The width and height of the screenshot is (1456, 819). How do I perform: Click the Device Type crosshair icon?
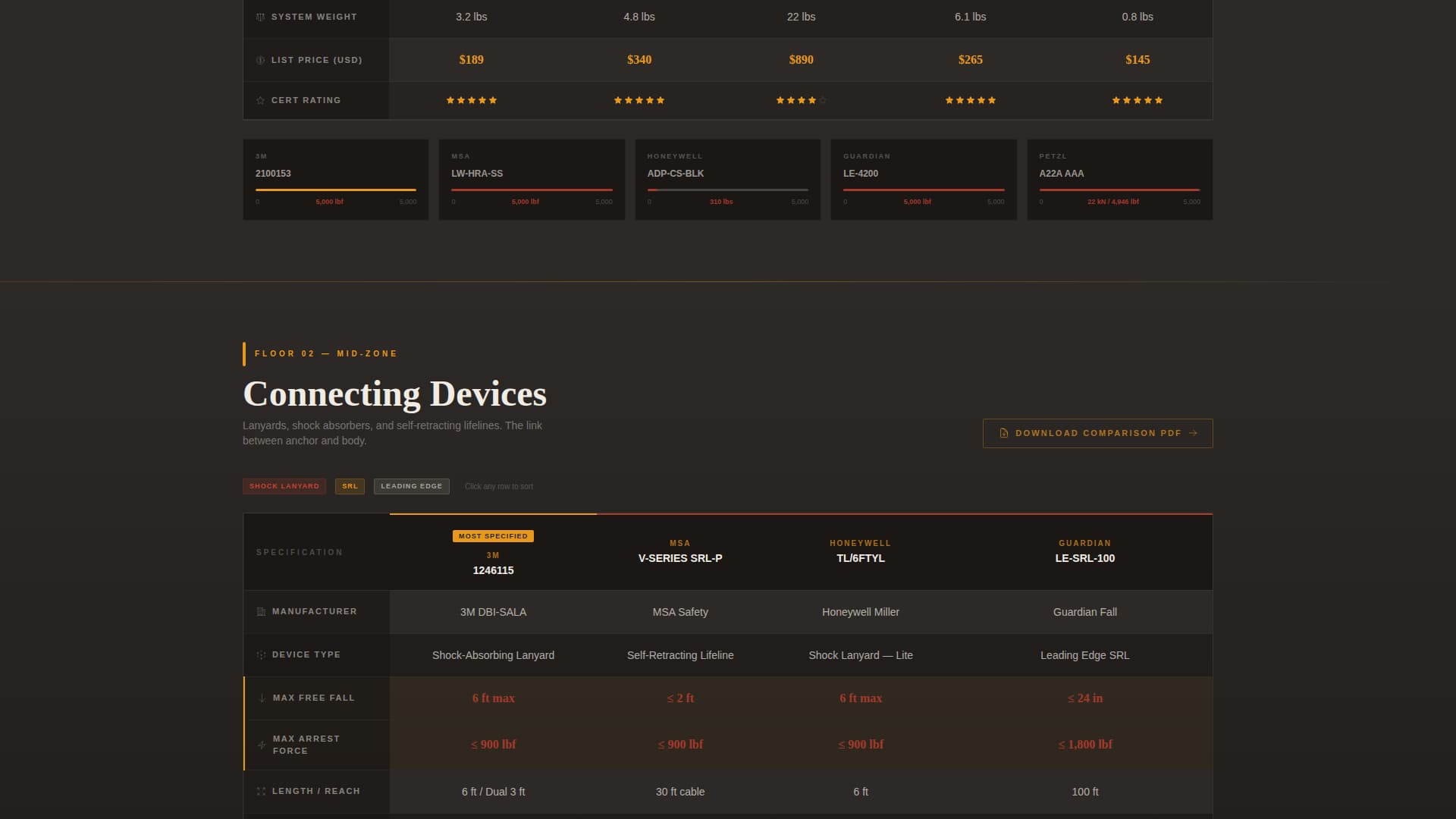click(260, 654)
